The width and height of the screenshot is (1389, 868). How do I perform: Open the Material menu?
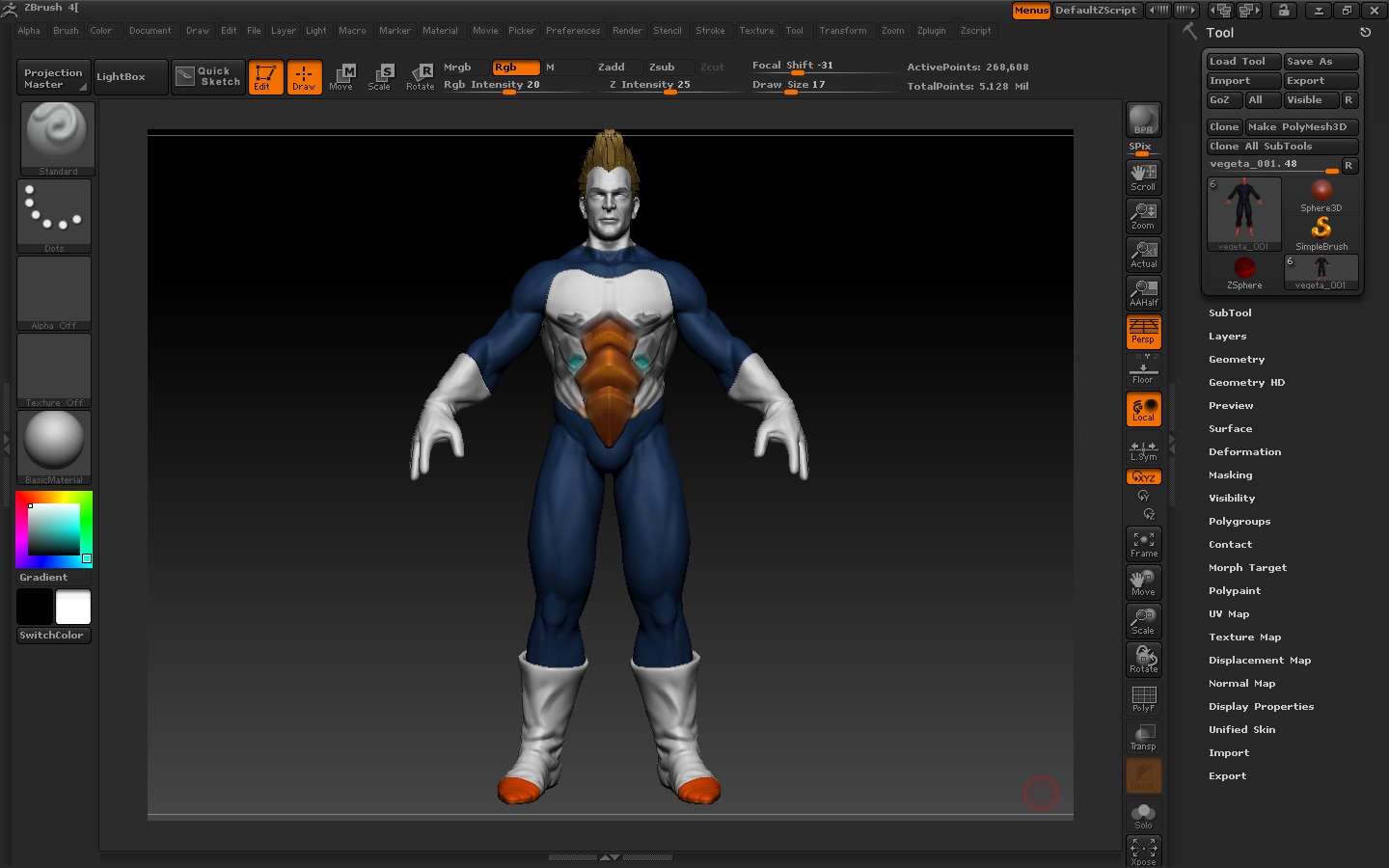point(440,31)
